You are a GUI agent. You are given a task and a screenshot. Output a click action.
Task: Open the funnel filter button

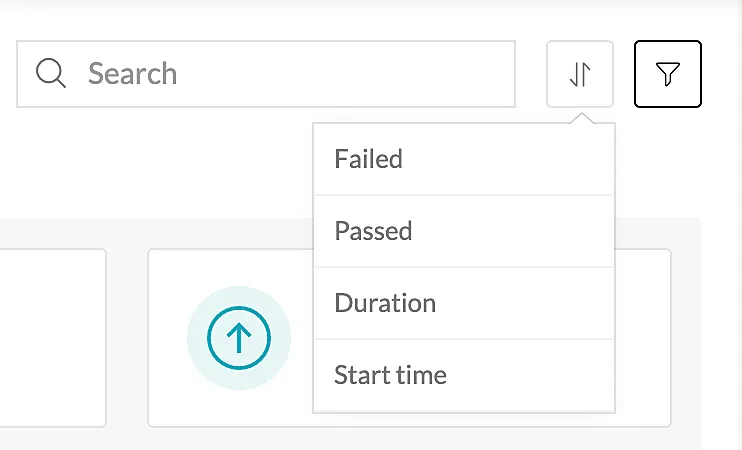pos(668,74)
